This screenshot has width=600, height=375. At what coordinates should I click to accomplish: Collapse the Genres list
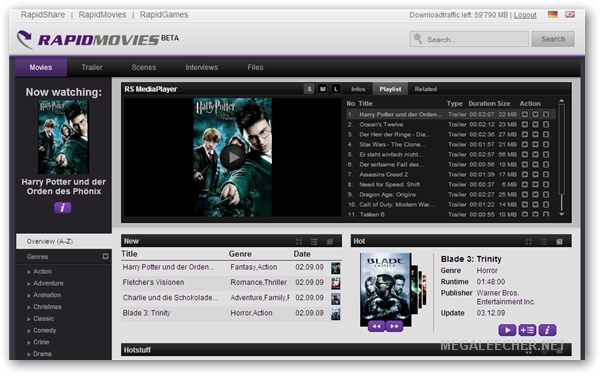click(105, 256)
